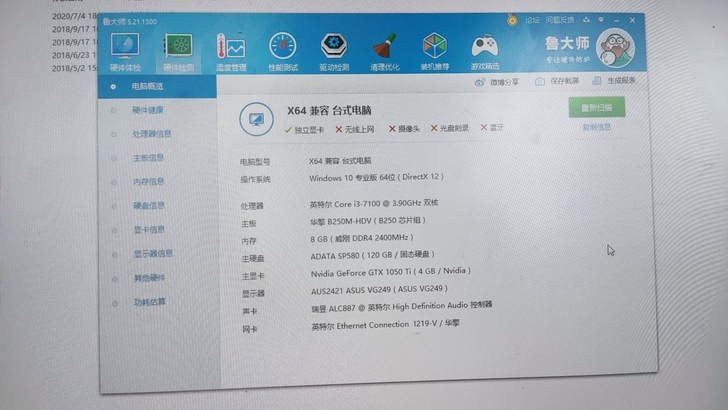Open the title bar dropdown menu arrow

click(601, 20)
